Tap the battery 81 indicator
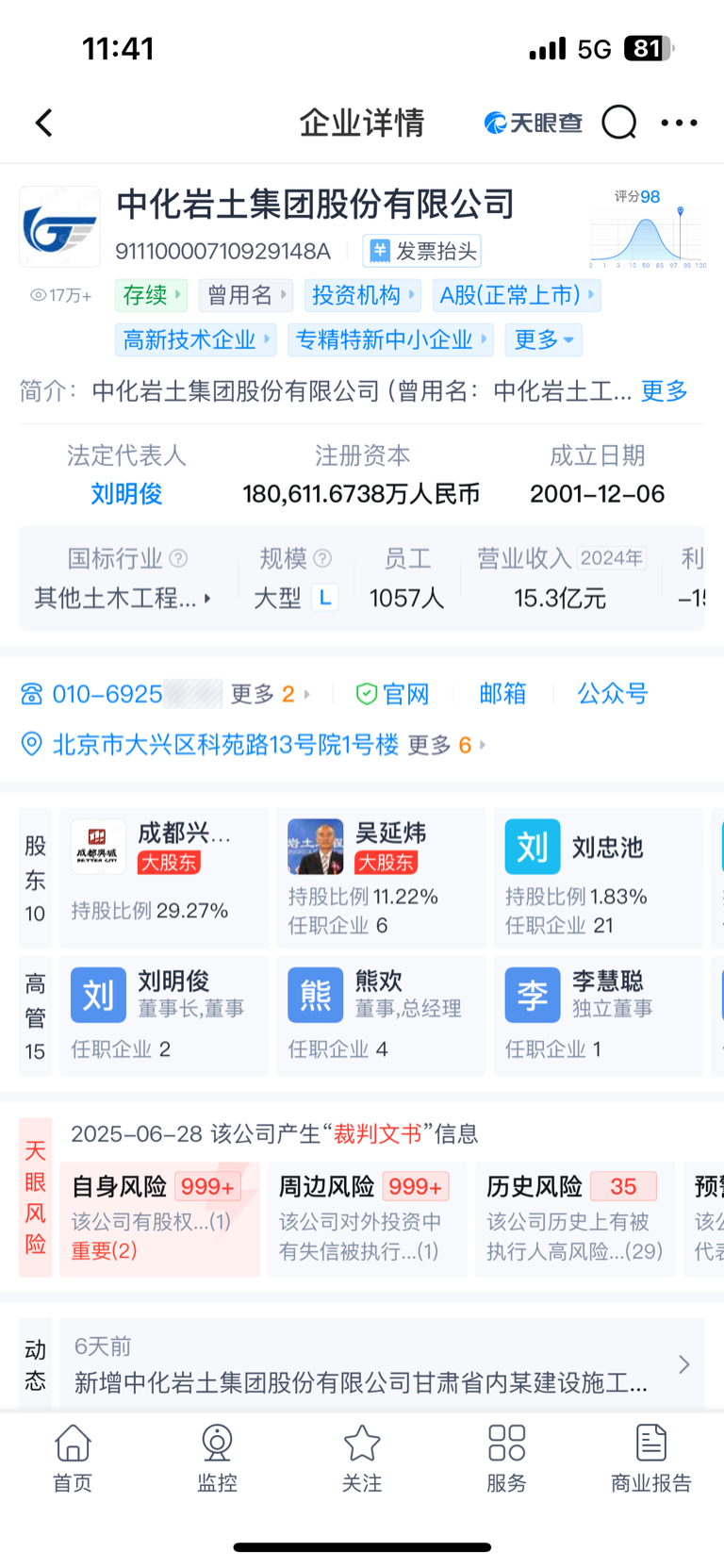The width and height of the screenshot is (724, 1568). [650, 49]
